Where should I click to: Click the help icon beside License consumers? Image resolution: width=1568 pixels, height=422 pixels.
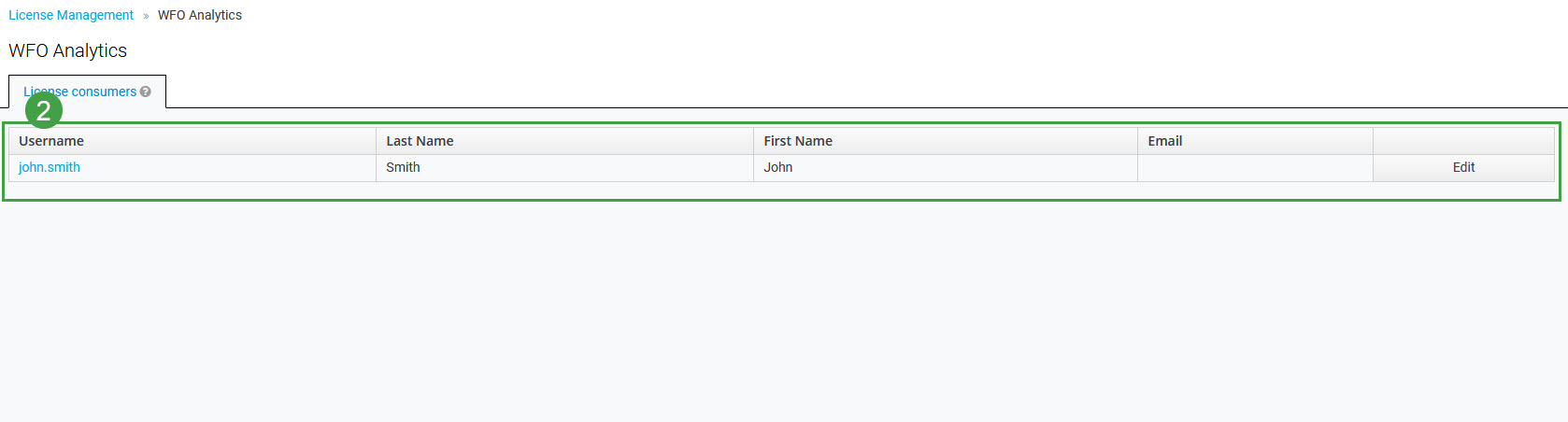(145, 91)
